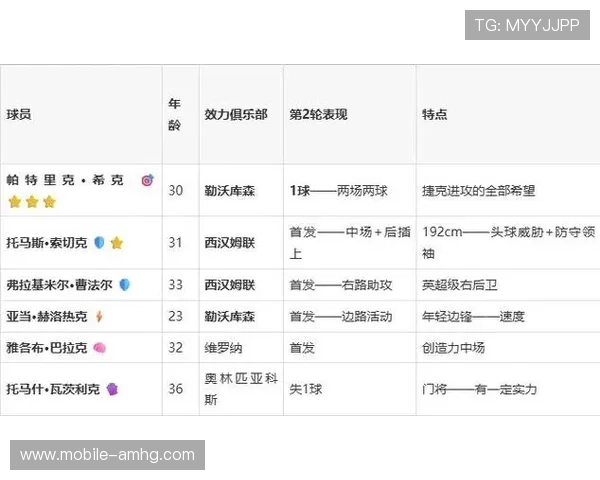Click age value 33

point(176,285)
